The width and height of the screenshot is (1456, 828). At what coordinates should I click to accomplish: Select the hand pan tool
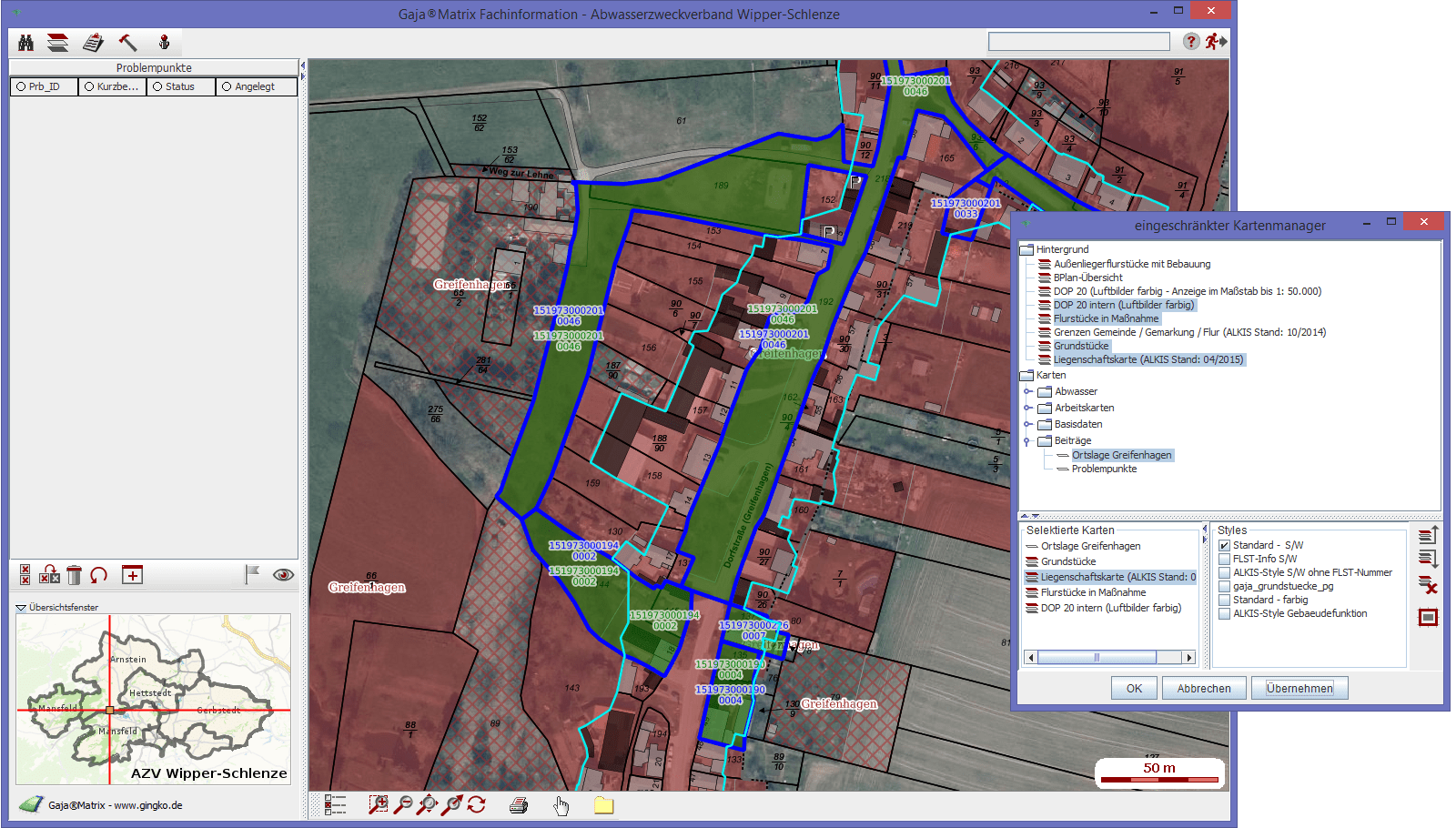[x=561, y=805]
